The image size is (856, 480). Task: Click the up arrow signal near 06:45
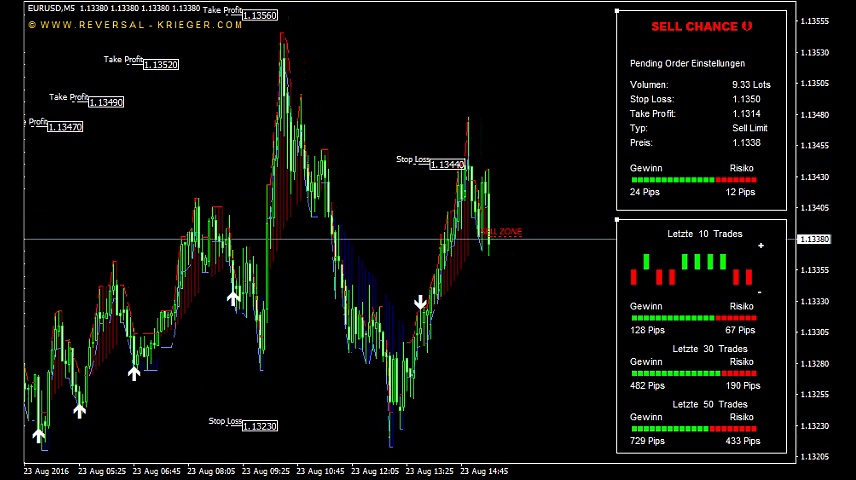[134, 373]
